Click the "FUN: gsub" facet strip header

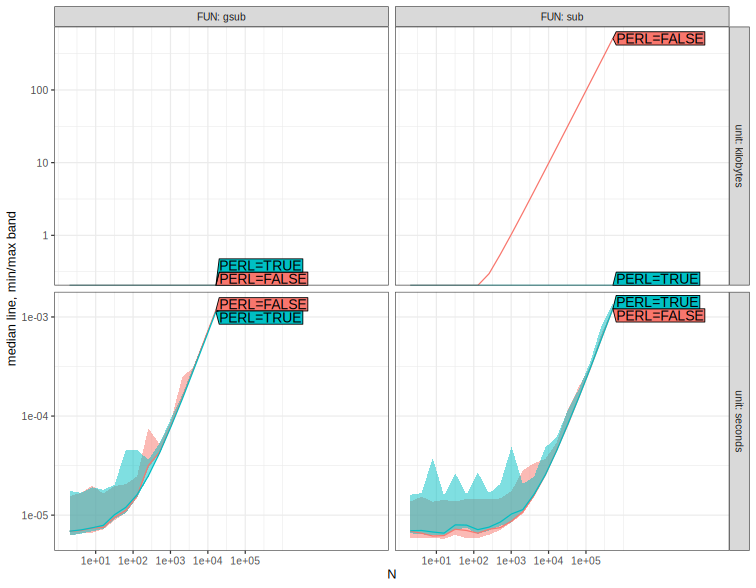point(221,17)
